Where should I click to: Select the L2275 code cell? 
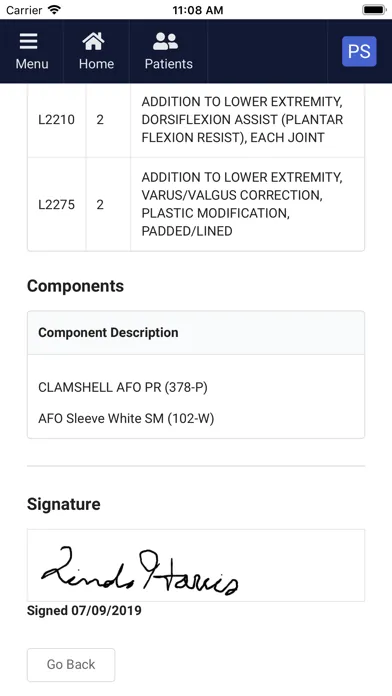56,205
